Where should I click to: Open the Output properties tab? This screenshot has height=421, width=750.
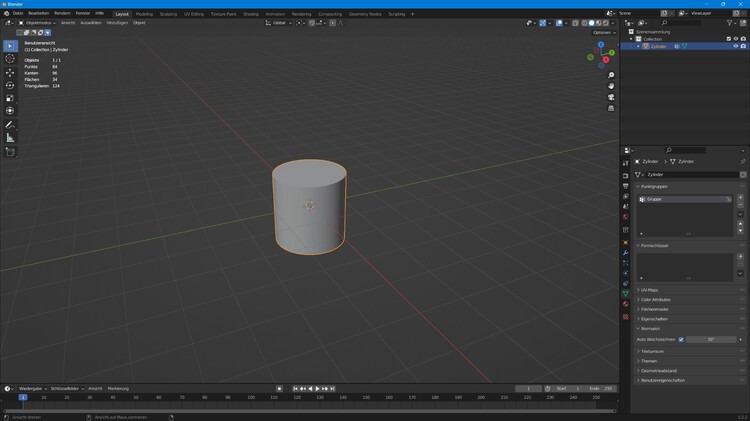point(626,186)
